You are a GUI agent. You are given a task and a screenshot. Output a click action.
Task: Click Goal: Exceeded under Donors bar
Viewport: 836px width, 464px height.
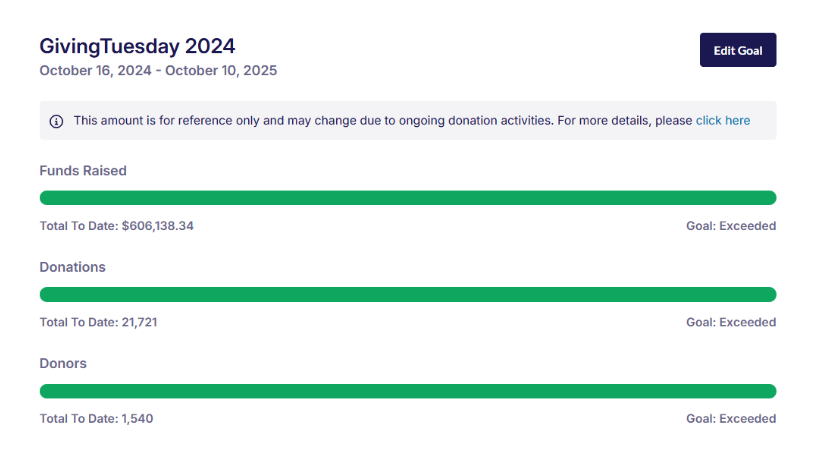[x=730, y=418]
